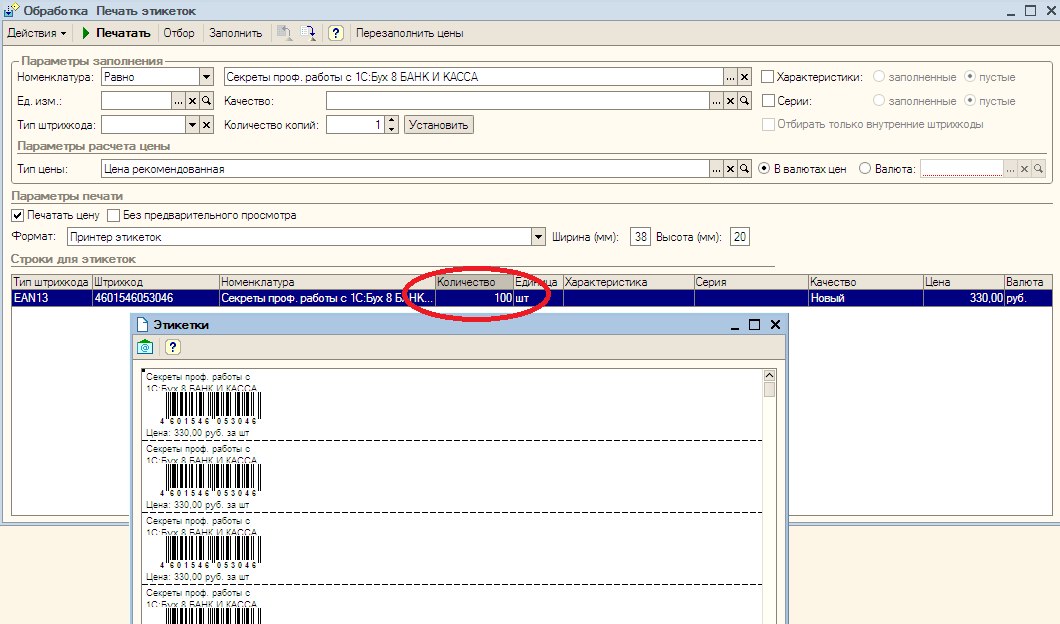Click the Штрихкод column header
The width and height of the screenshot is (1060, 624).
pos(155,282)
